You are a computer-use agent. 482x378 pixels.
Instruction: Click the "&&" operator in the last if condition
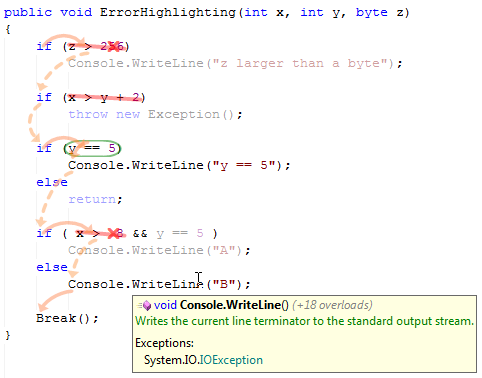(140, 233)
